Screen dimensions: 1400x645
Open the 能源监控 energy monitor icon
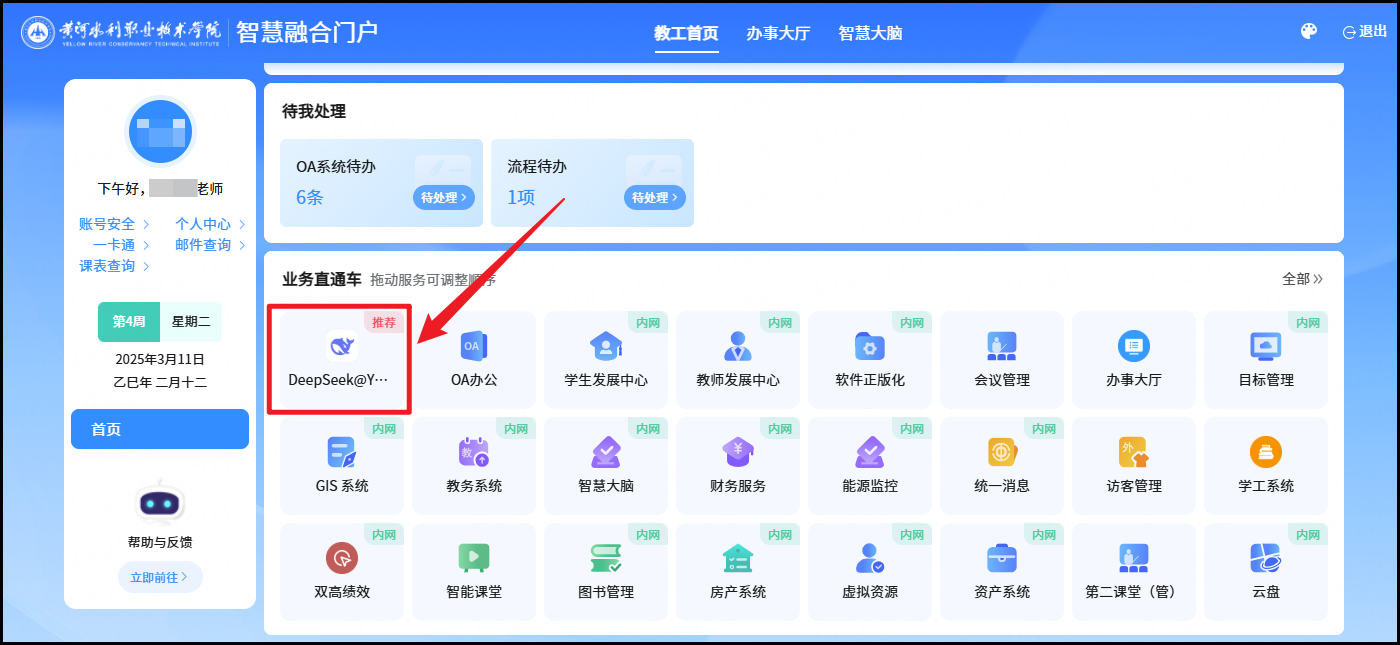869,453
